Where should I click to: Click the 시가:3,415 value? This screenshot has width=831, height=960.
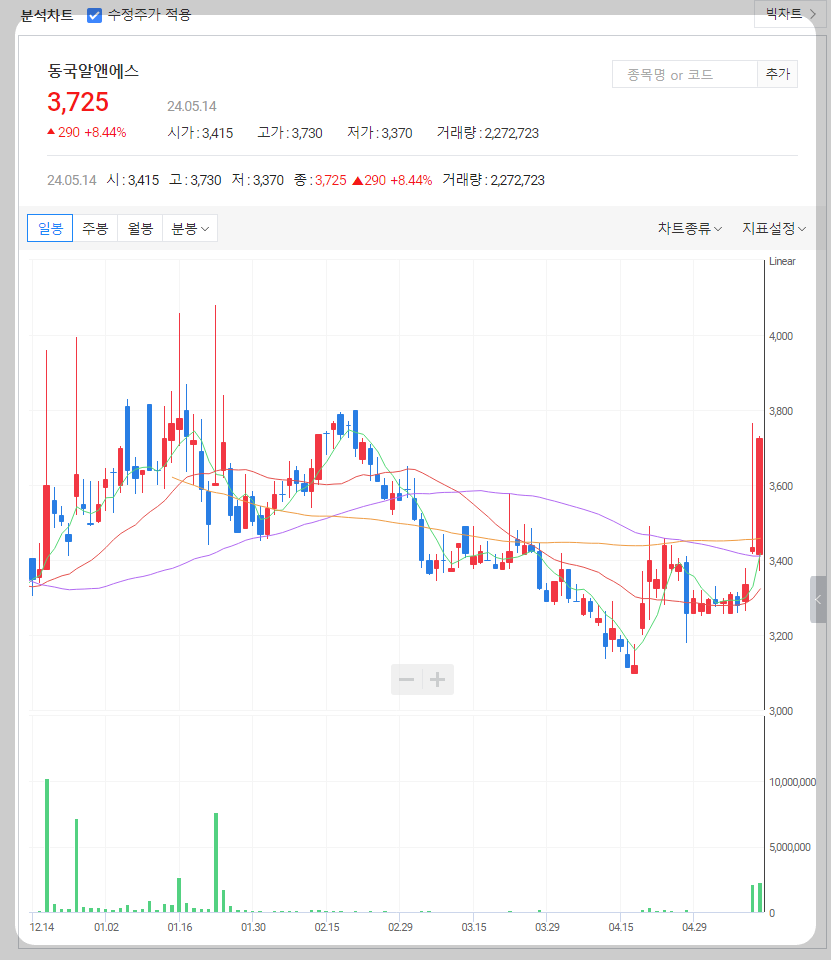tap(200, 133)
